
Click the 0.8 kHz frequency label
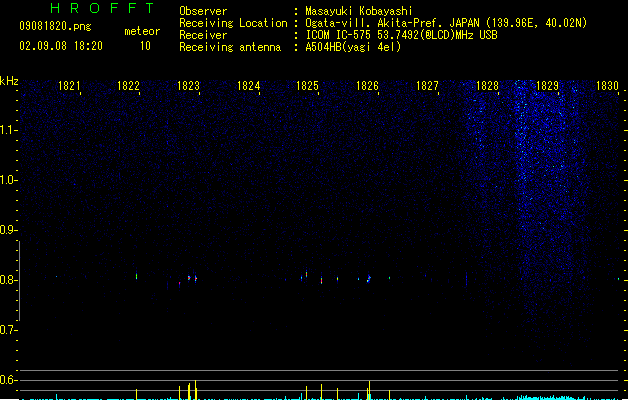(9, 280)
